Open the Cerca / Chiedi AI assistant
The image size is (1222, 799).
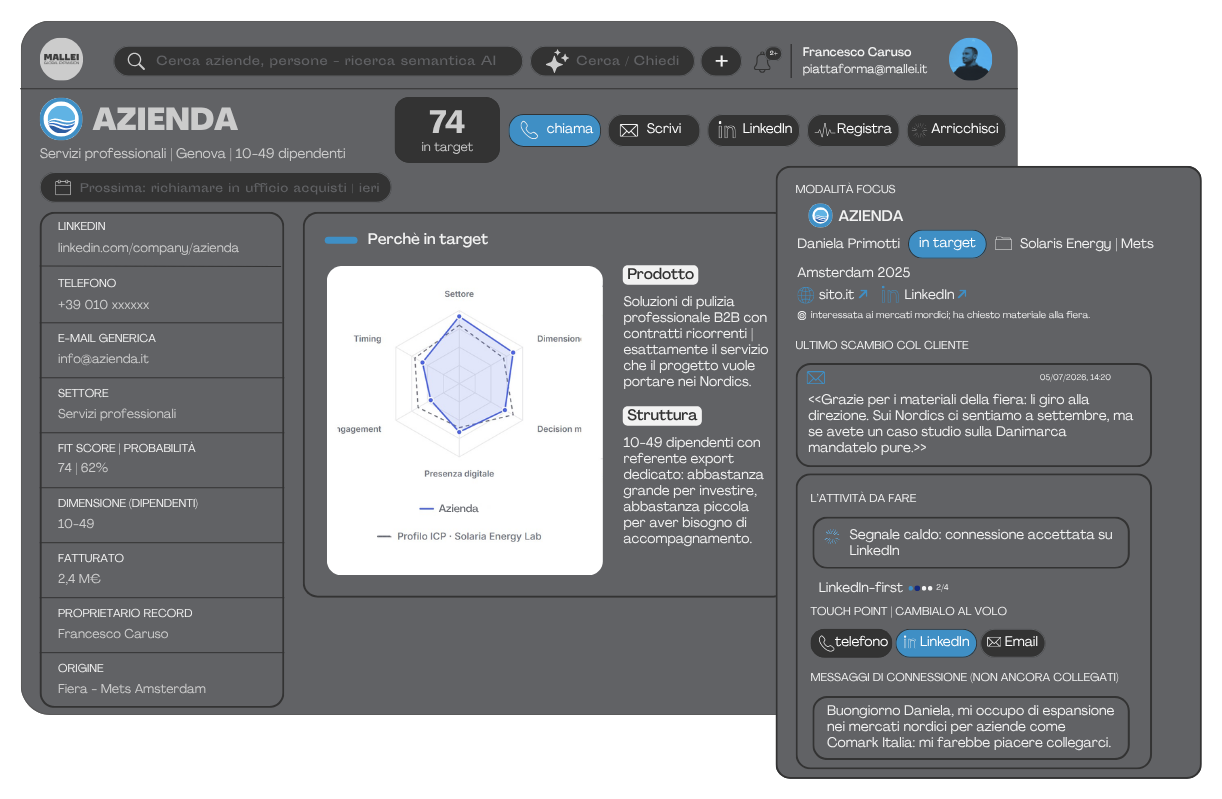pyautogui.click(x=613, y=61)
